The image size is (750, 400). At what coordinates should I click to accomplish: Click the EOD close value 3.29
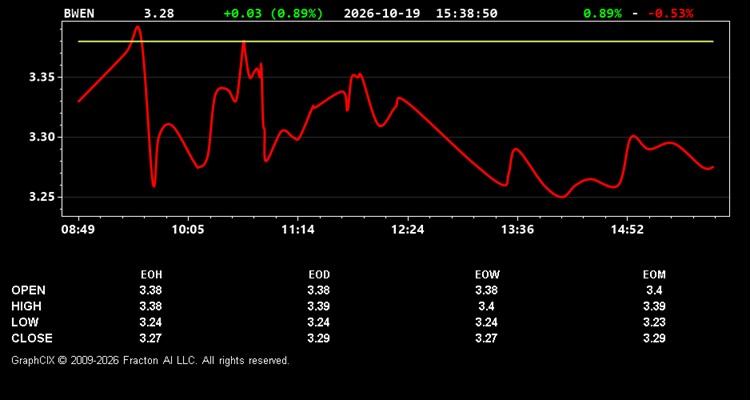coord(319,338)
